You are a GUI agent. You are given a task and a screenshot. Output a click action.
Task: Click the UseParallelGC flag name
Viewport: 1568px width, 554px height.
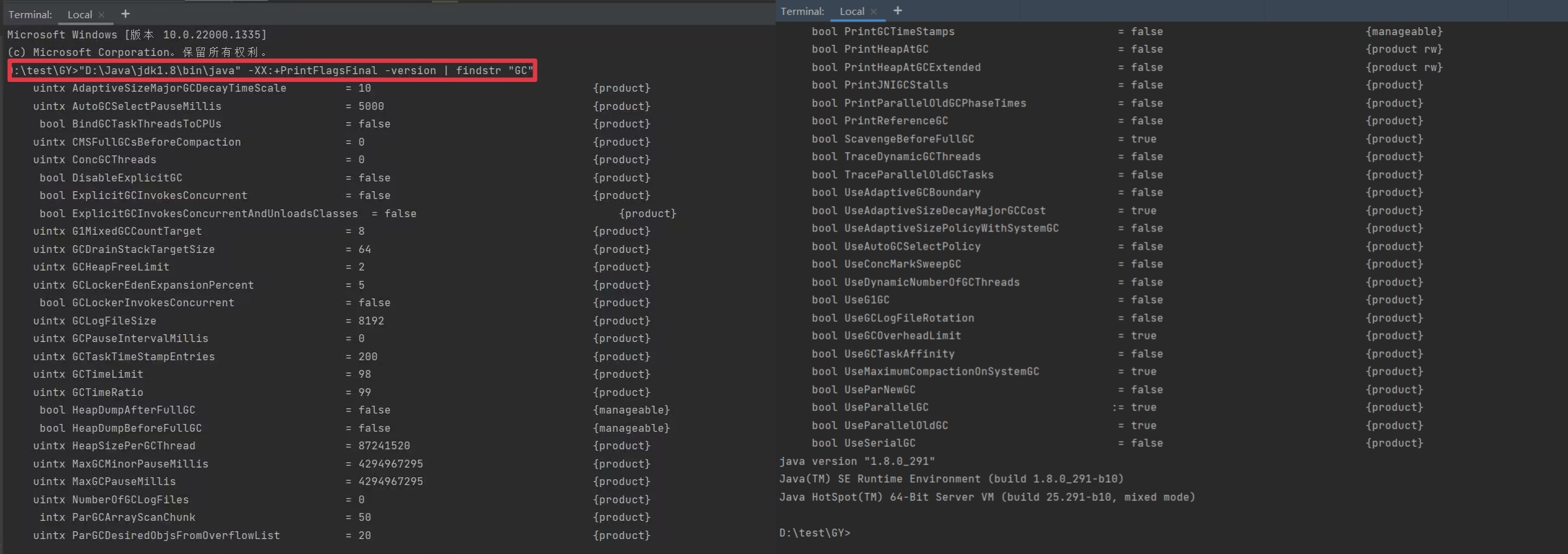[886, 406]
